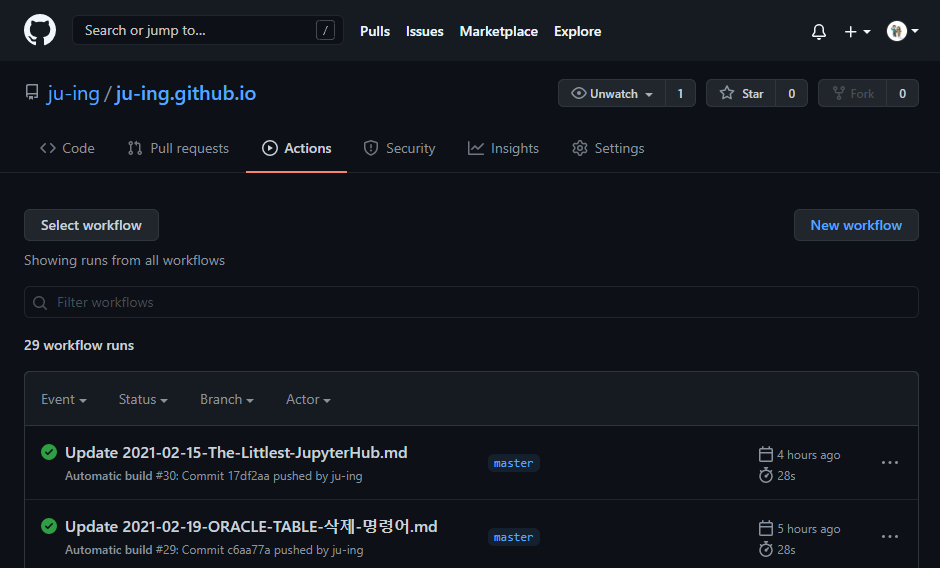The height and width of the screenshot is (568, 940).
Task: Create a New workflow
Action: [856, 225]
